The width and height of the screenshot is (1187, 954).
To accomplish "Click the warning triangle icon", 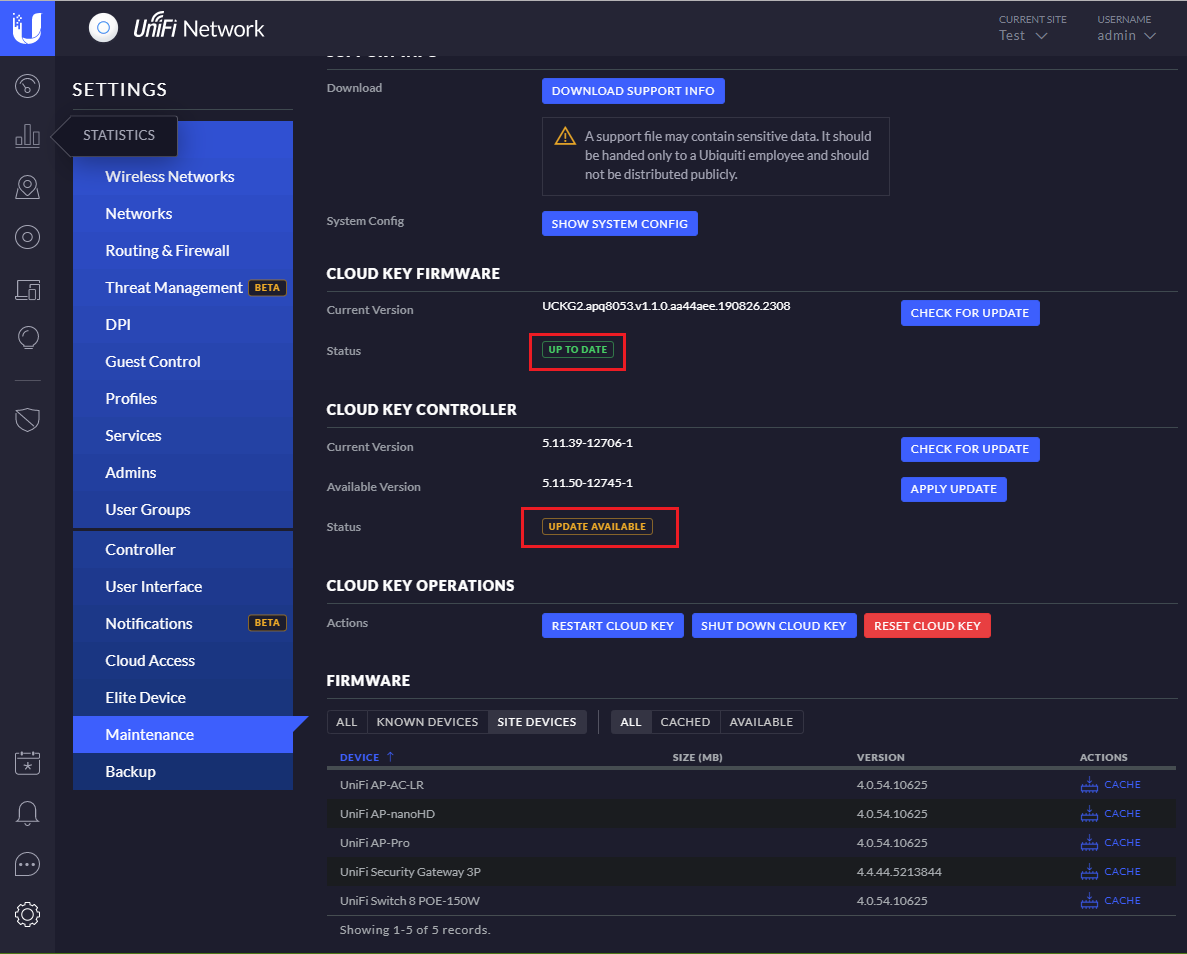I will click(x=565, y=136).
